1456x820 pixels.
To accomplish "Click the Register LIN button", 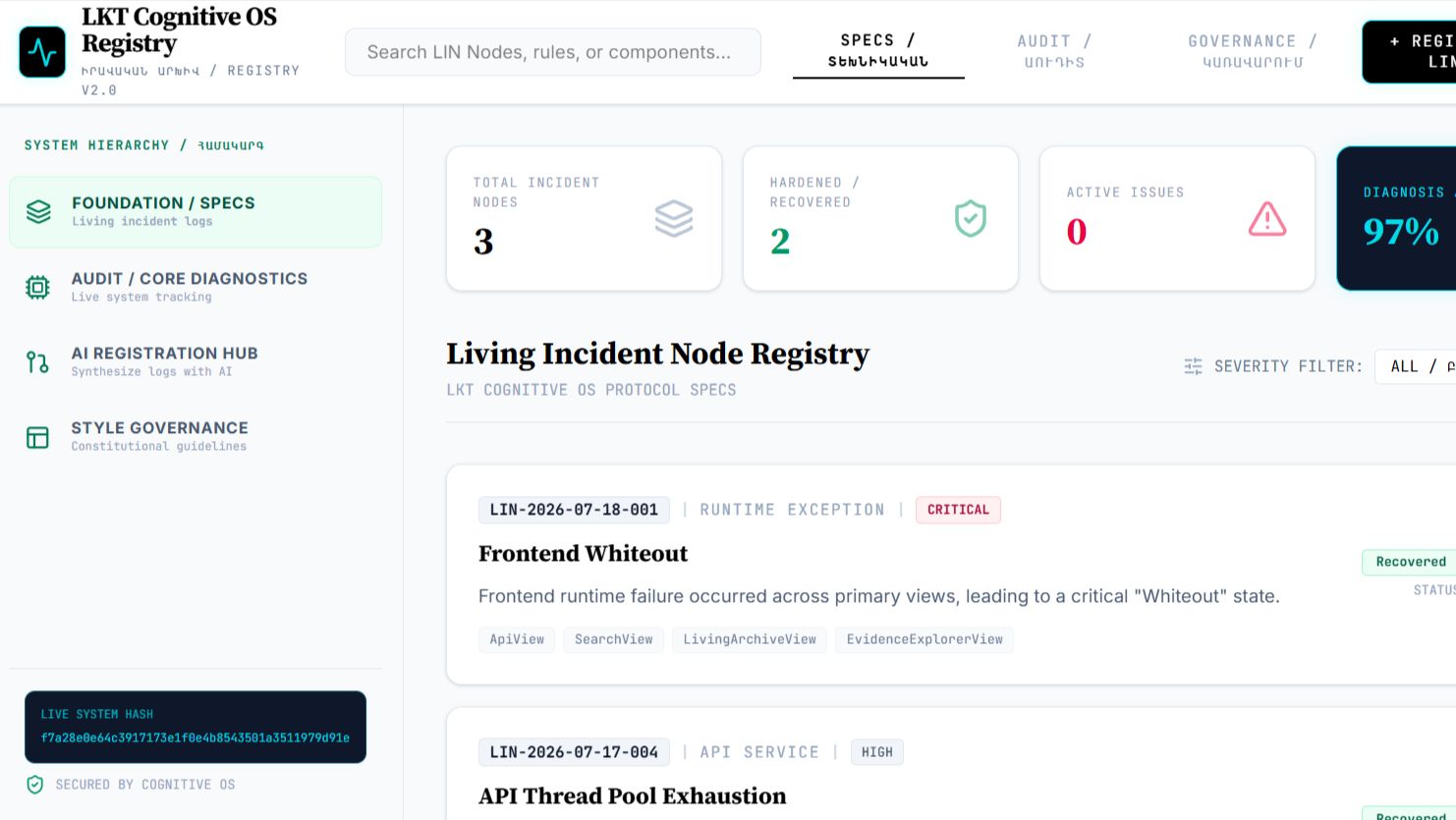I will pos(1409,51).
